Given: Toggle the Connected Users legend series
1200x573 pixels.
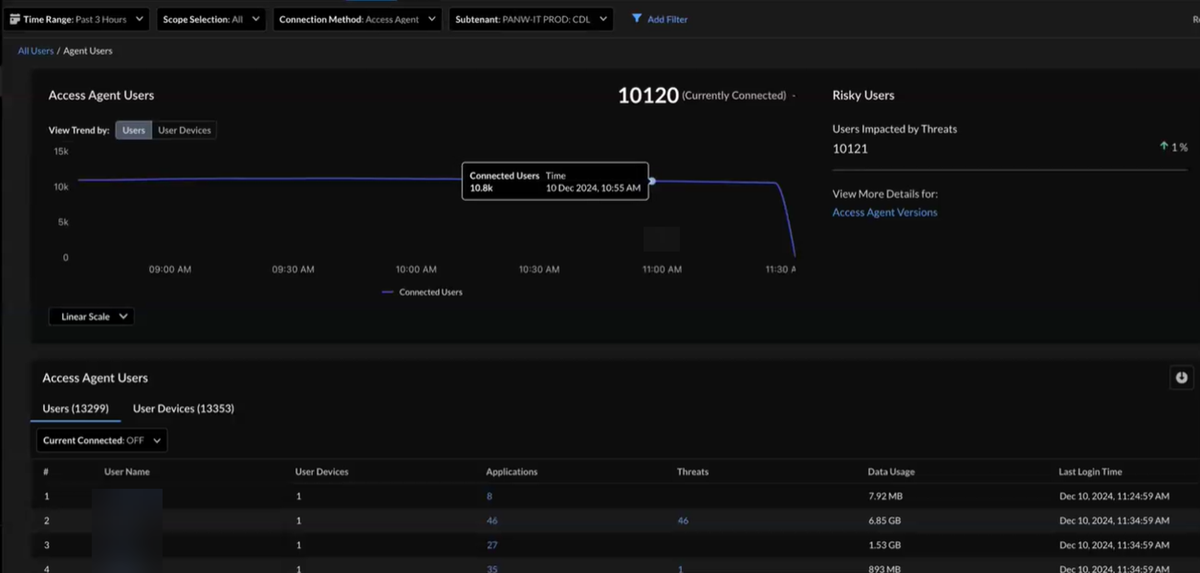Looking at the screenshot, I should pyautogui.click(x=422, y=292).
